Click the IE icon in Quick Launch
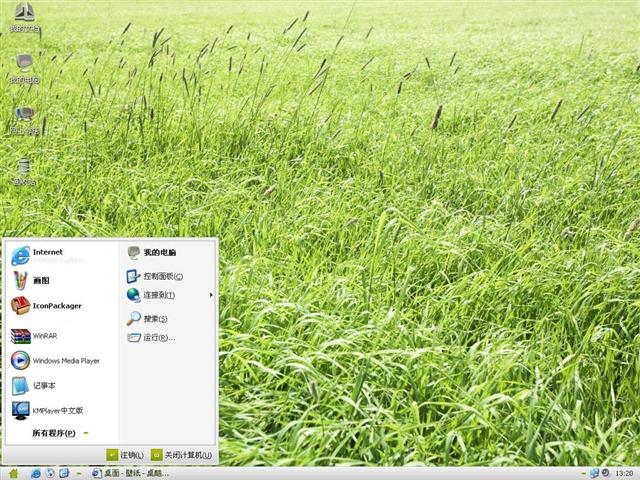Screen dimensions: 640x480 [35, 473]
